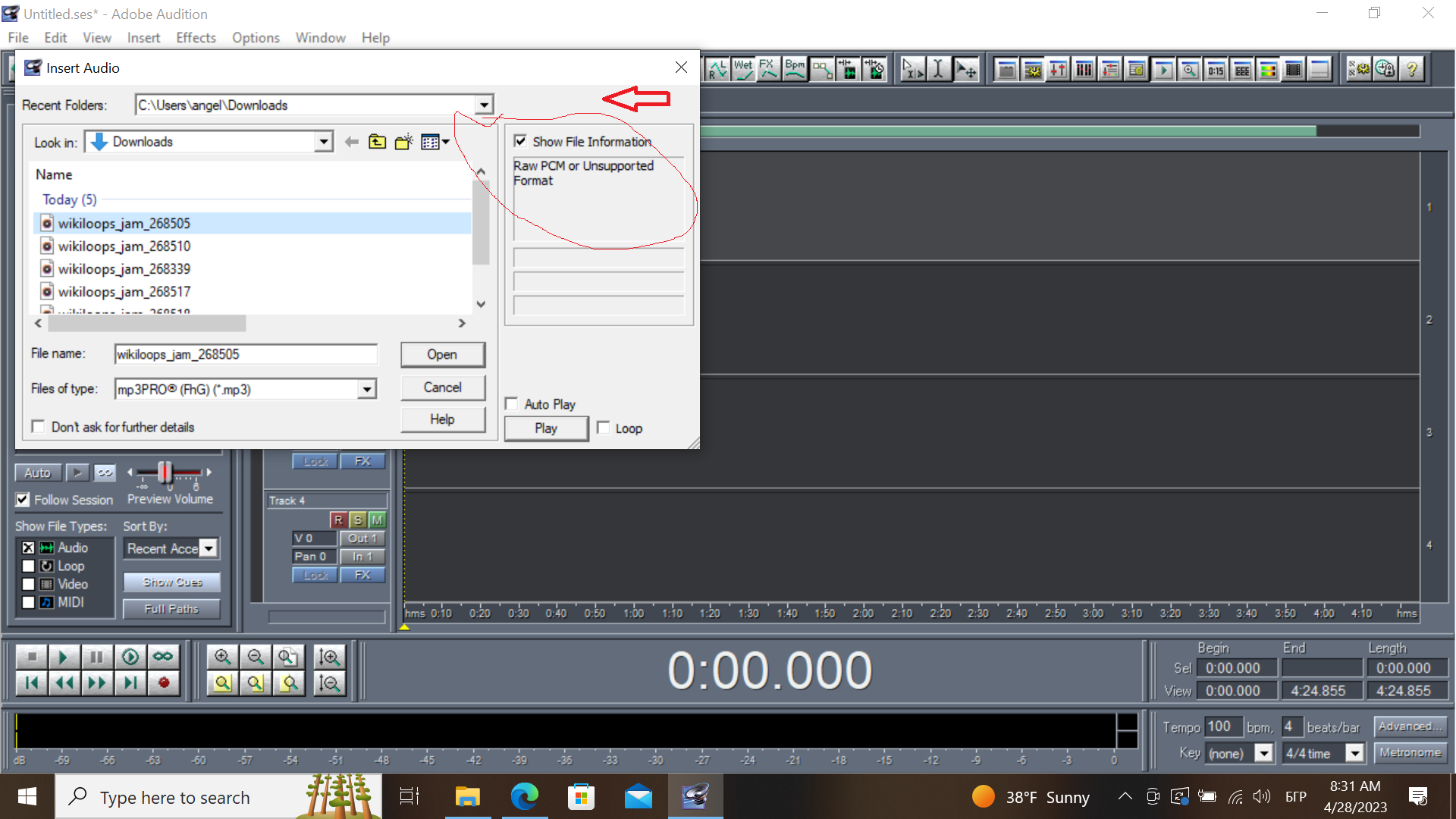Click the Create New Folder icon
This screenshot has height=819, width=1456.
click(x=403, y=142)
